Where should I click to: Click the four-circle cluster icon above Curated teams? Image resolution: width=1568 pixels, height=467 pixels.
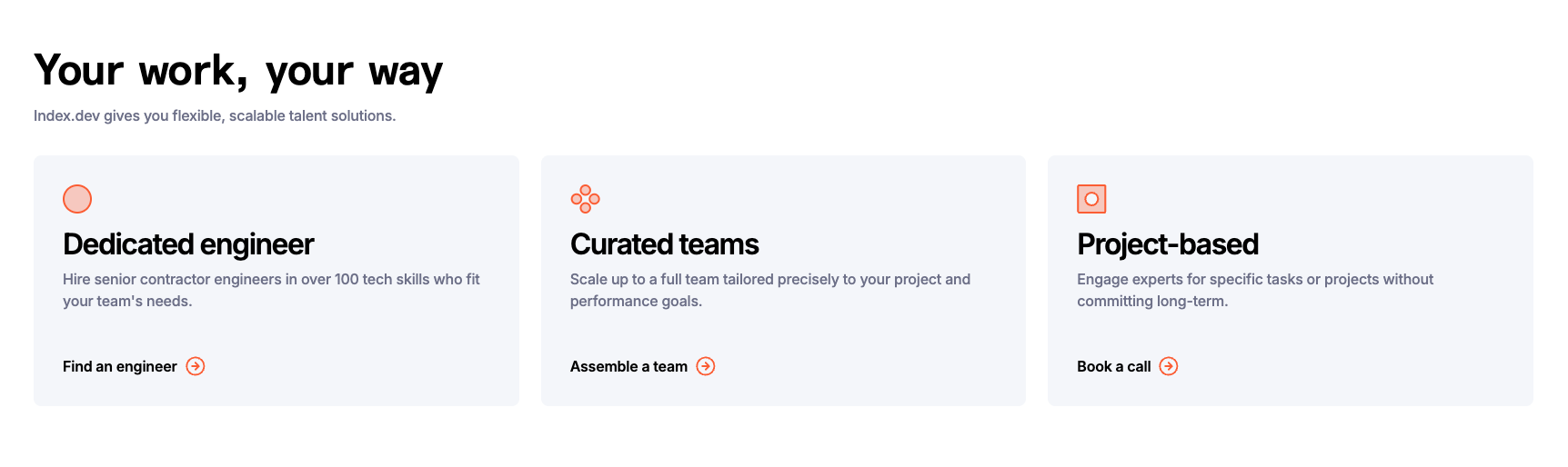[x=585, y=199]
